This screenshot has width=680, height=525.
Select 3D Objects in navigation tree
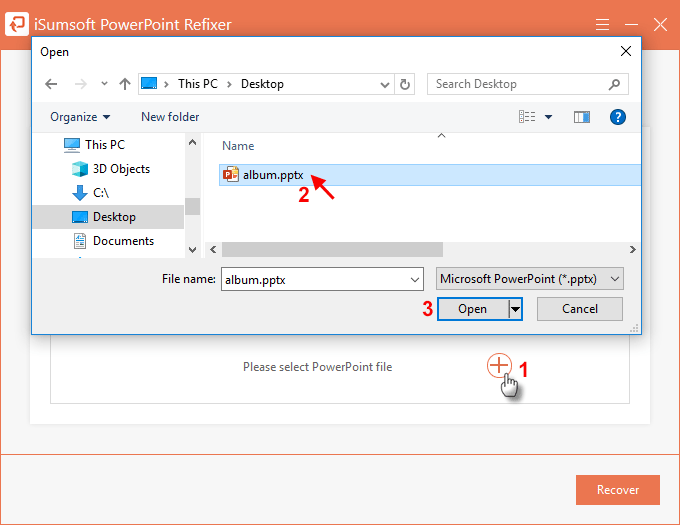(x=121, y=169)
